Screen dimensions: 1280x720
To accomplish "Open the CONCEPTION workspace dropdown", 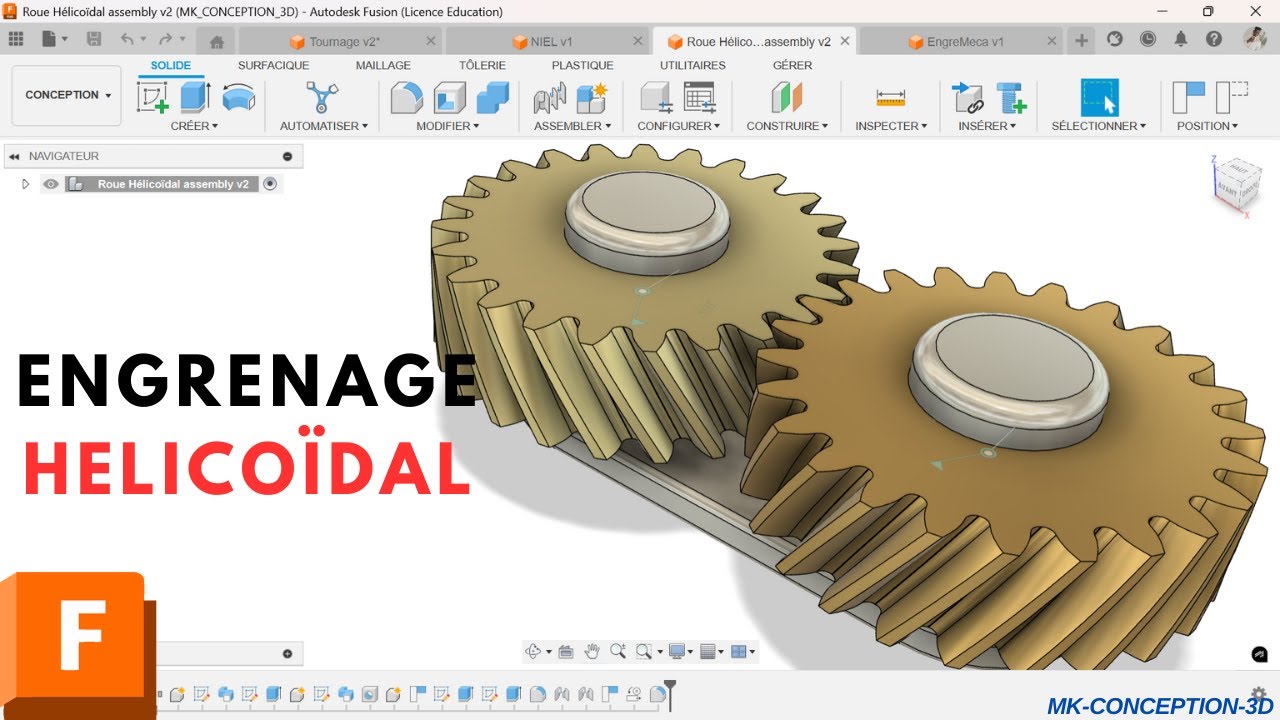I will (67, 95).
